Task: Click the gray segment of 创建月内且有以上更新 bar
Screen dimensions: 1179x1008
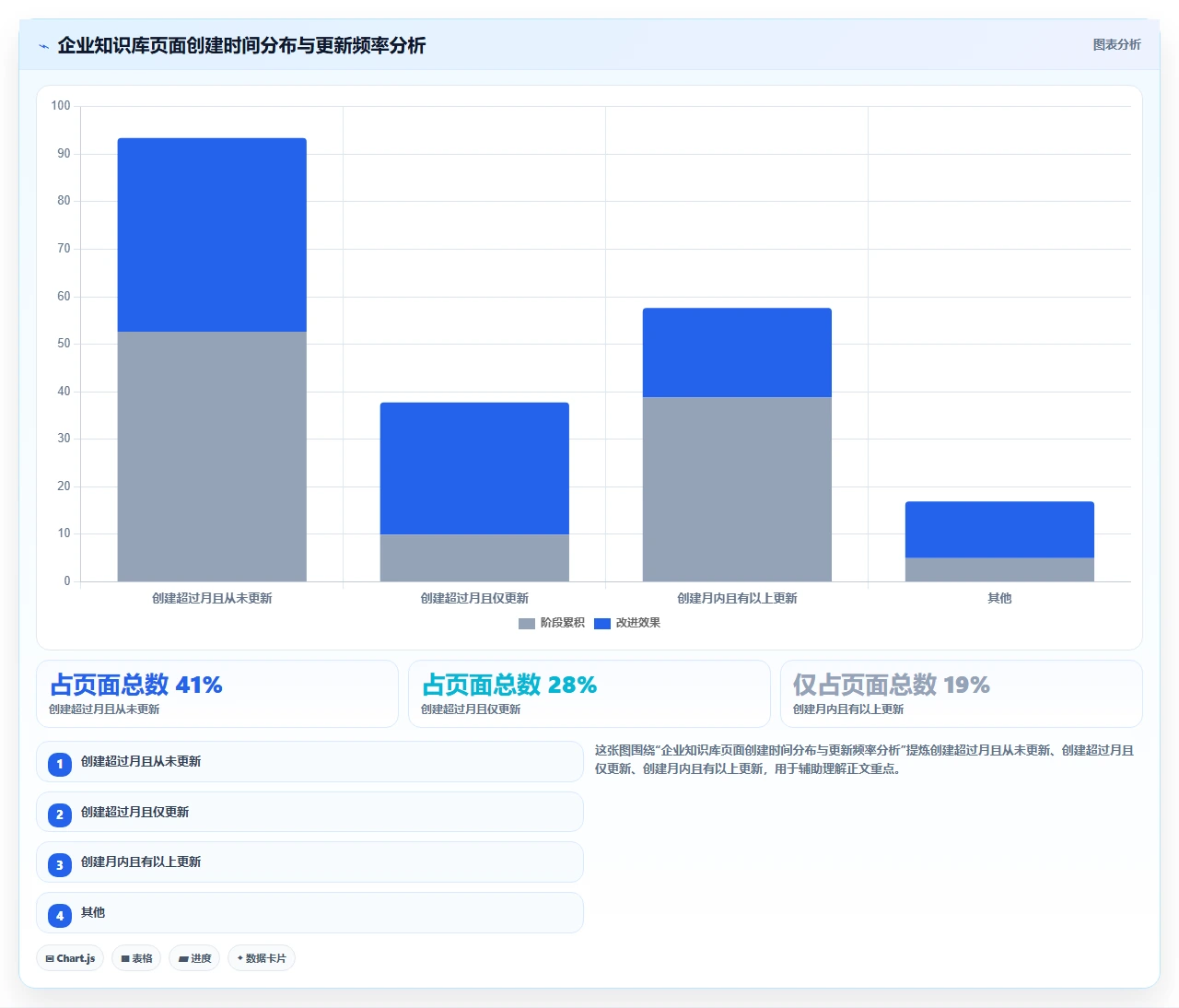Action: pyautogui.click(x=737, y=489)
